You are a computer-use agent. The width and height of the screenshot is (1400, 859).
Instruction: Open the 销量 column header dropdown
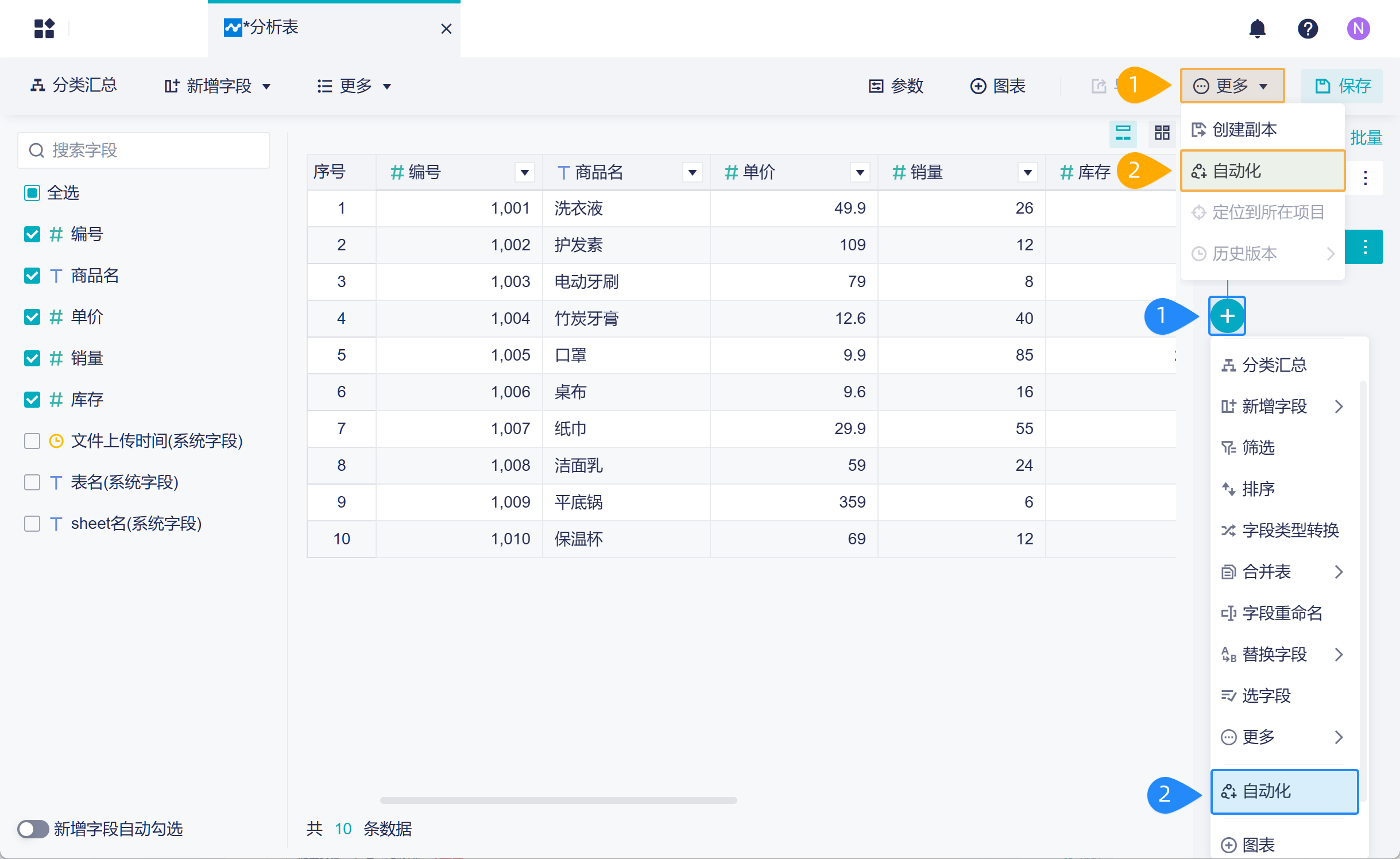coord(1027,172)
